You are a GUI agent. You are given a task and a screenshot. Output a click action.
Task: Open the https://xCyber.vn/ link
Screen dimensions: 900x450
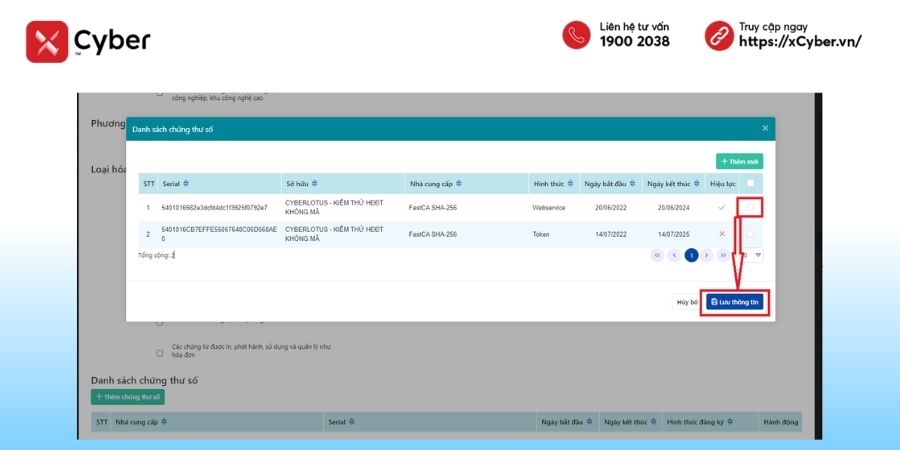pos(800,41)
